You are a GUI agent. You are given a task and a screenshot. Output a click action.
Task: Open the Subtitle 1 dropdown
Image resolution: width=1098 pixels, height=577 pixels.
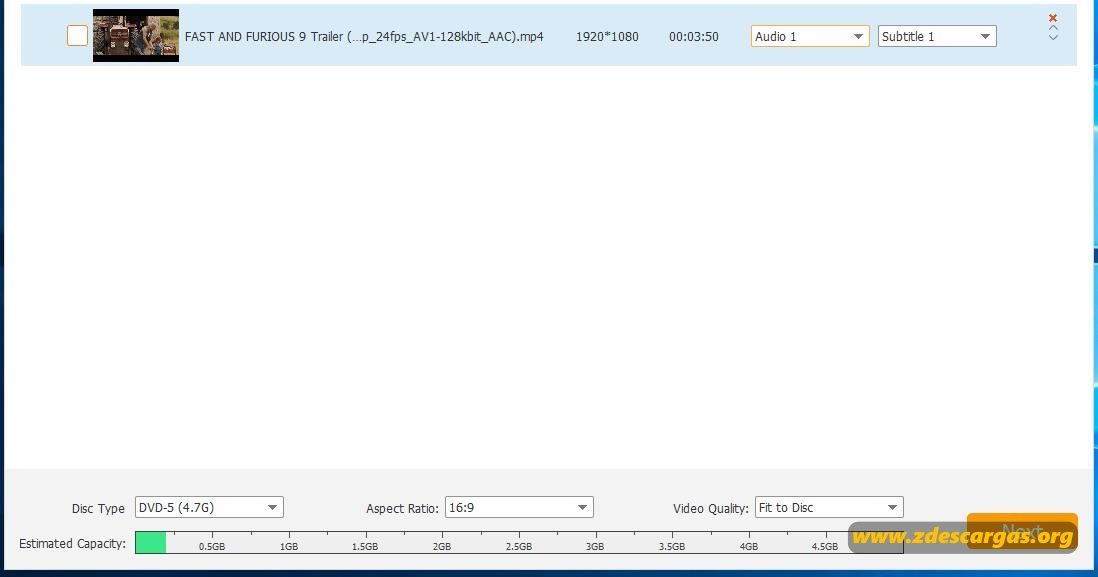point(937,36)
